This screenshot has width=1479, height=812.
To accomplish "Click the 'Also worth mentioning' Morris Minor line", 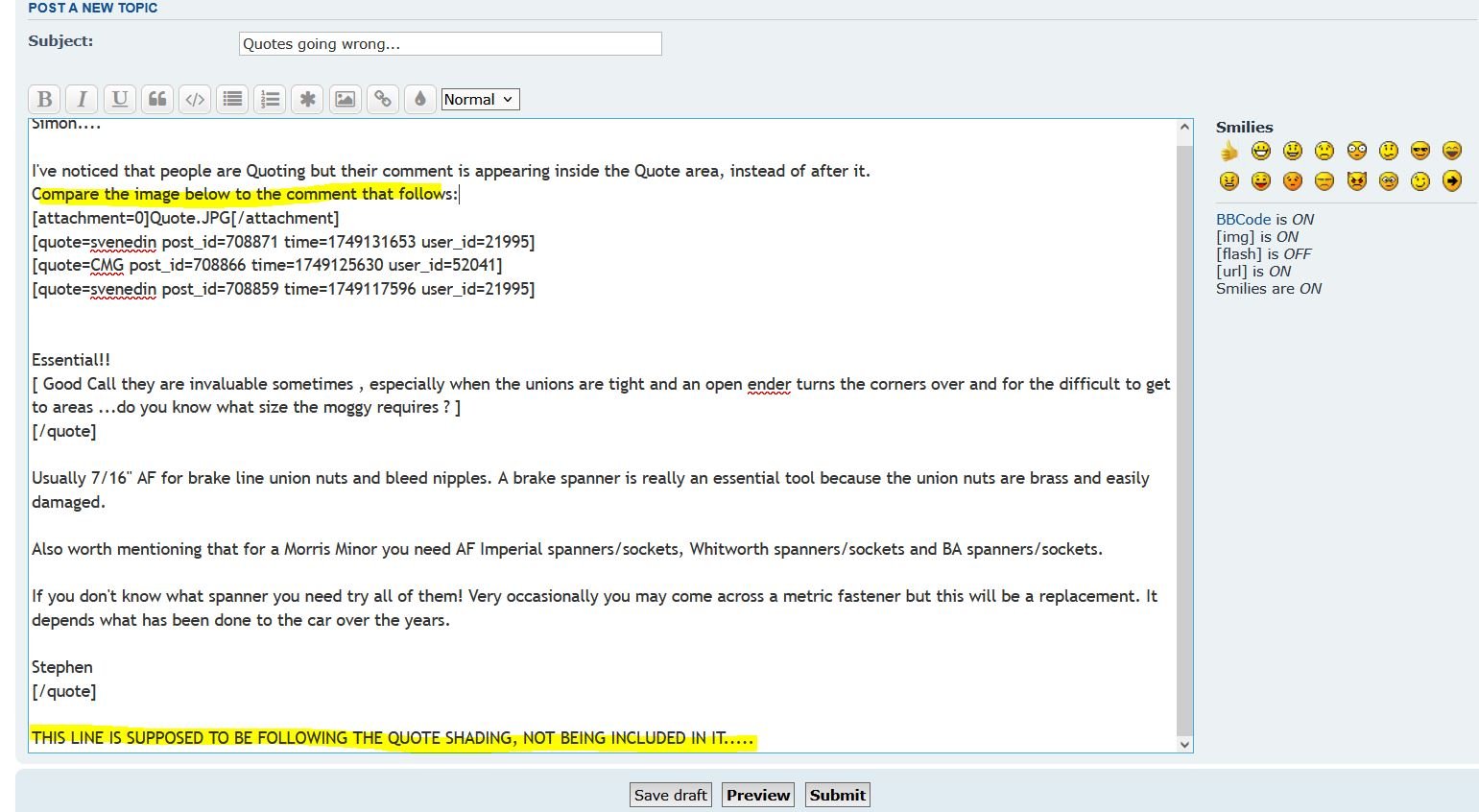I will tap(567, 549).
